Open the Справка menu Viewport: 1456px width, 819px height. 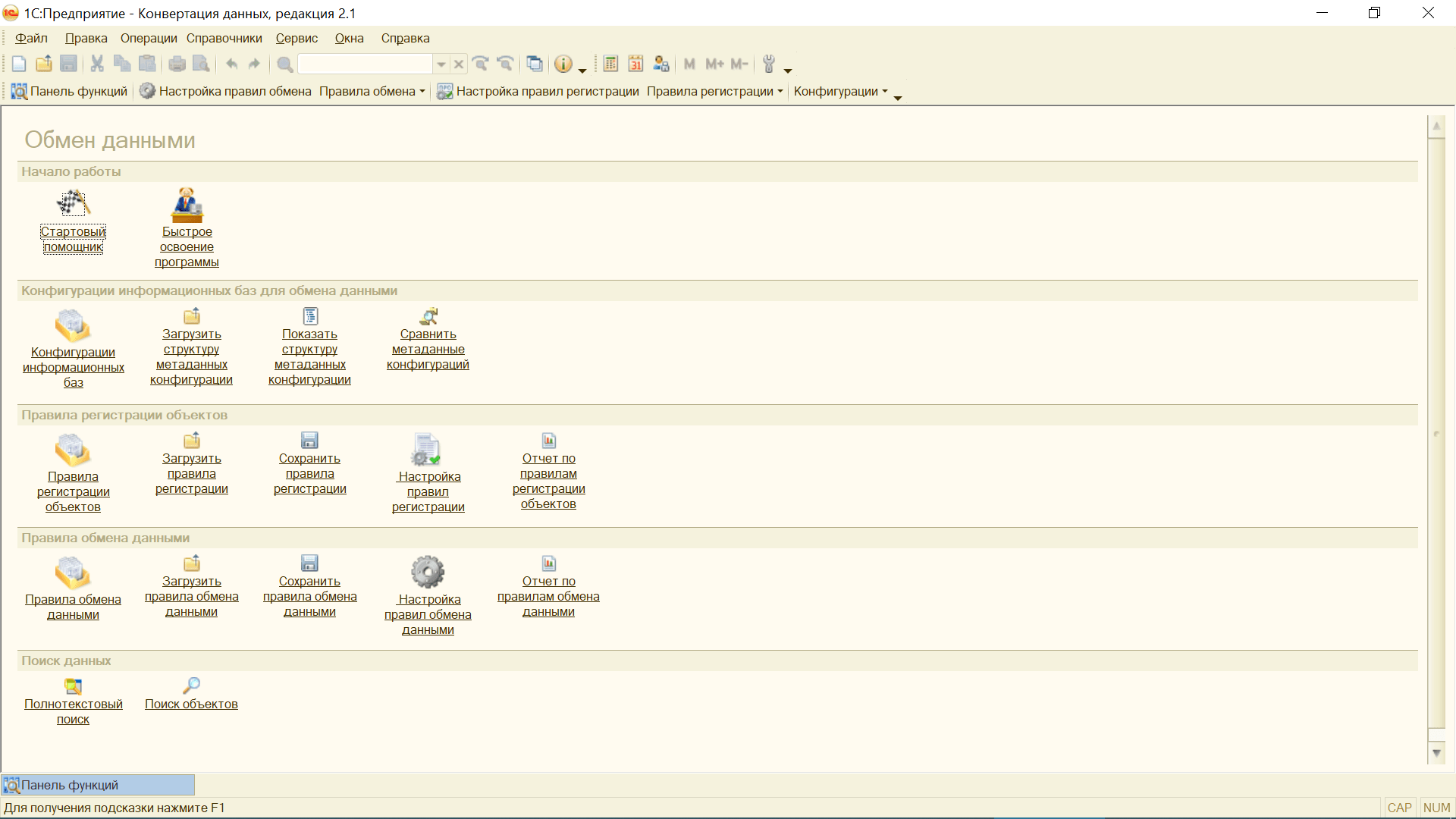click(406, 38)
